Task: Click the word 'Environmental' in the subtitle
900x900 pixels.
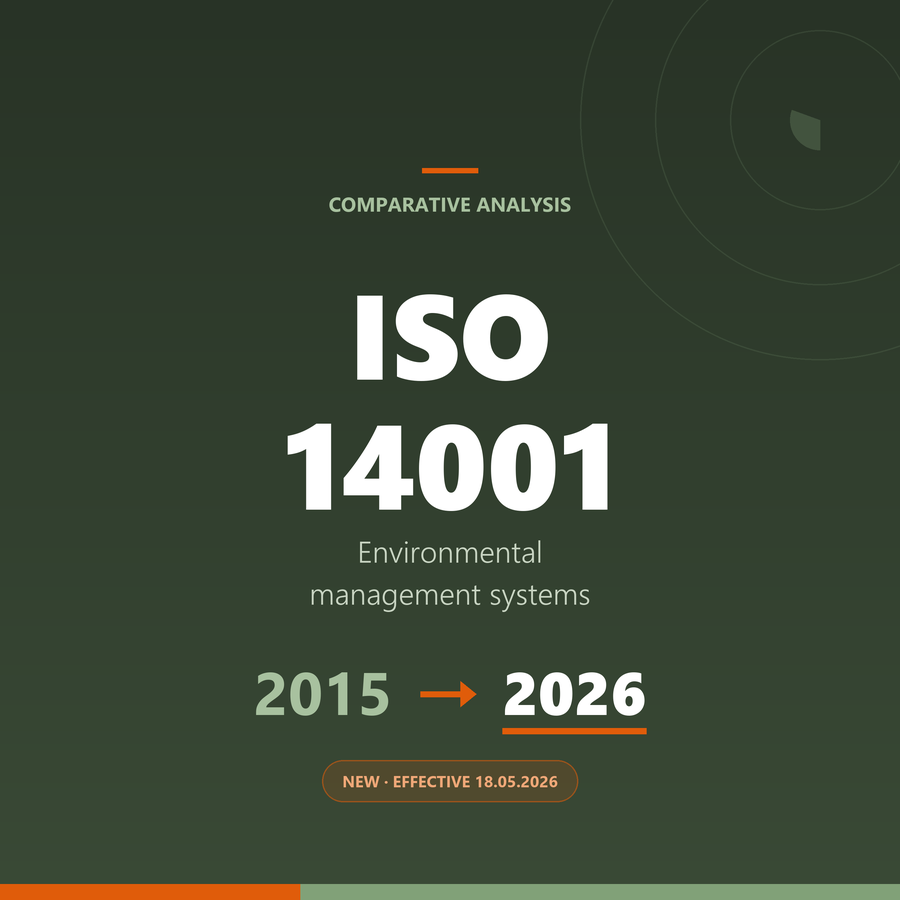Action: pos(450,553)
